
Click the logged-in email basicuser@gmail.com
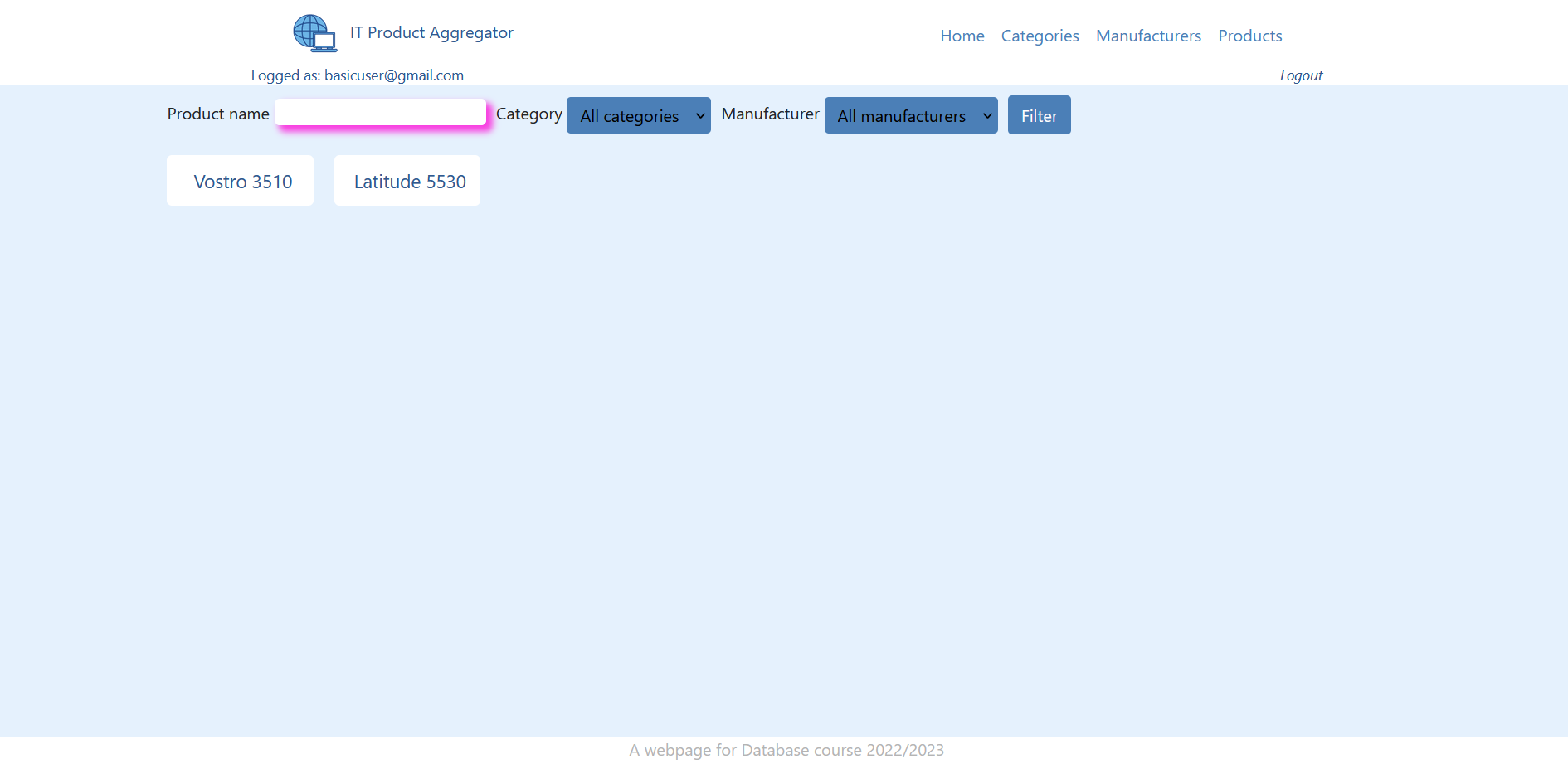coord(393,75)
